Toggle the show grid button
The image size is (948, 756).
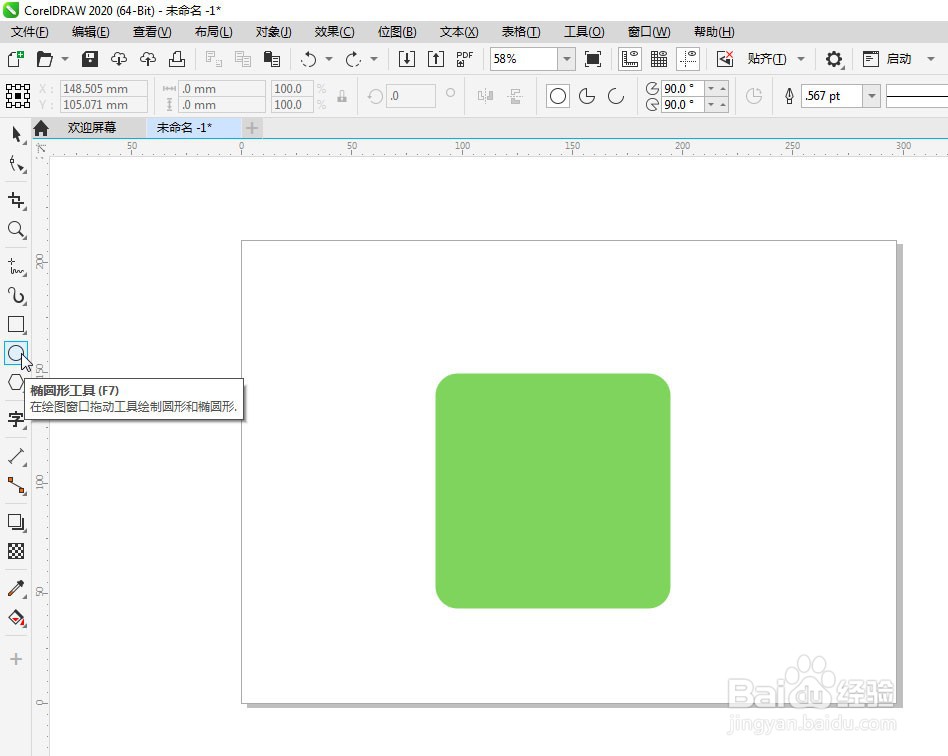659,59
